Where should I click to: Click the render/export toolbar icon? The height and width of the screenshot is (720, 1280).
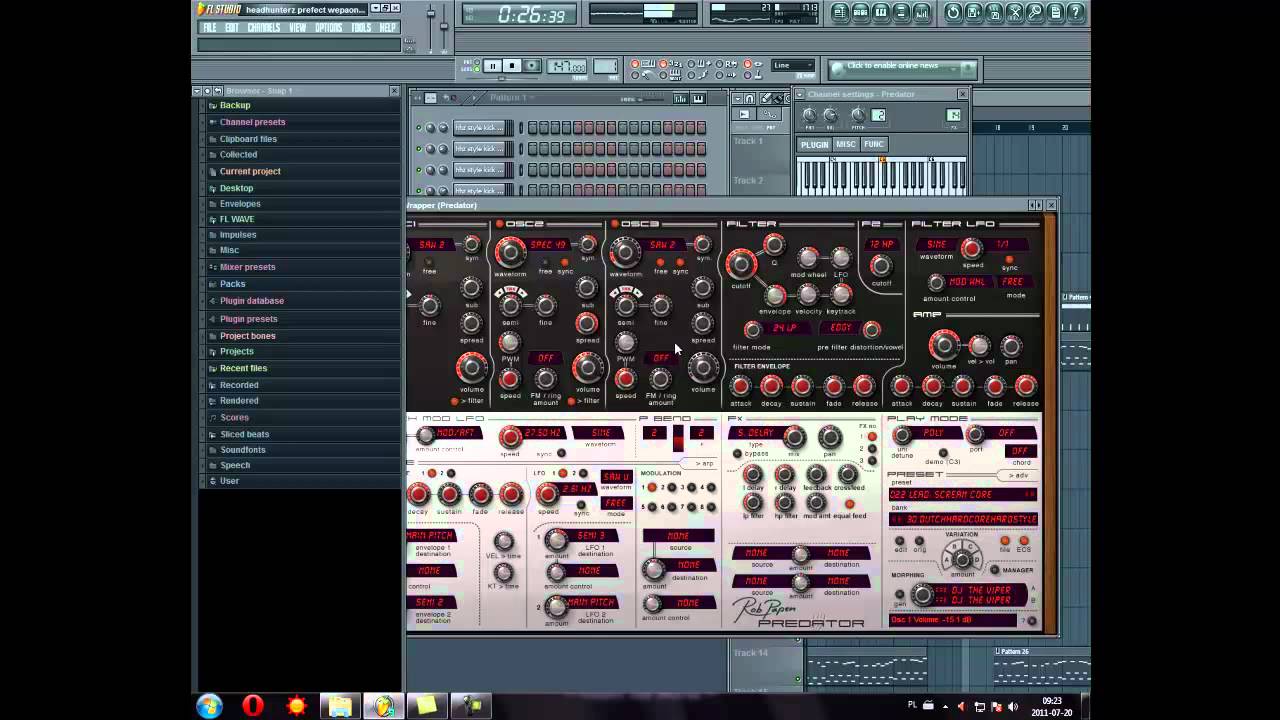click(x=994, y=12)
